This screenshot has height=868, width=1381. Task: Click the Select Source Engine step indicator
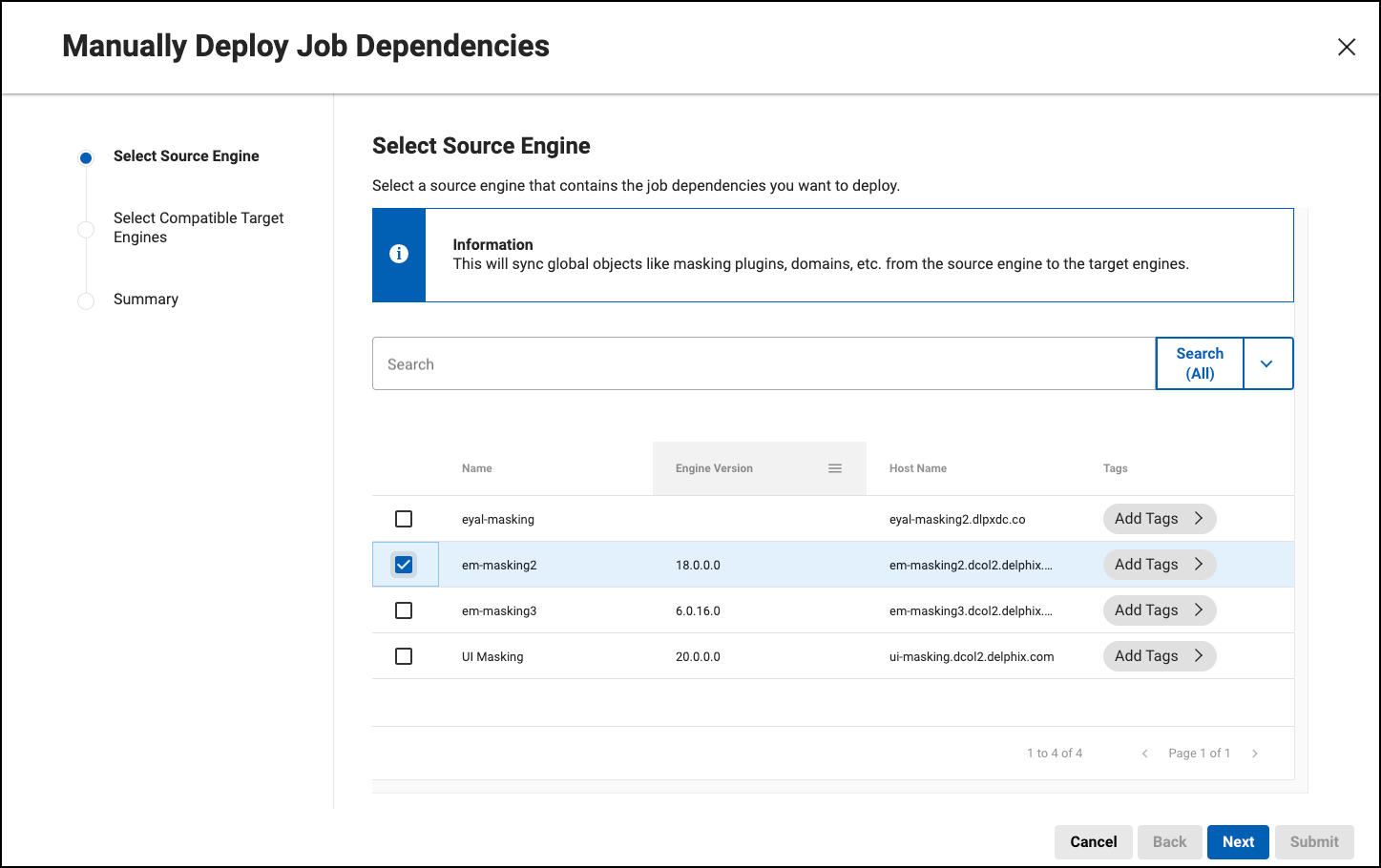tap(86, 157)
